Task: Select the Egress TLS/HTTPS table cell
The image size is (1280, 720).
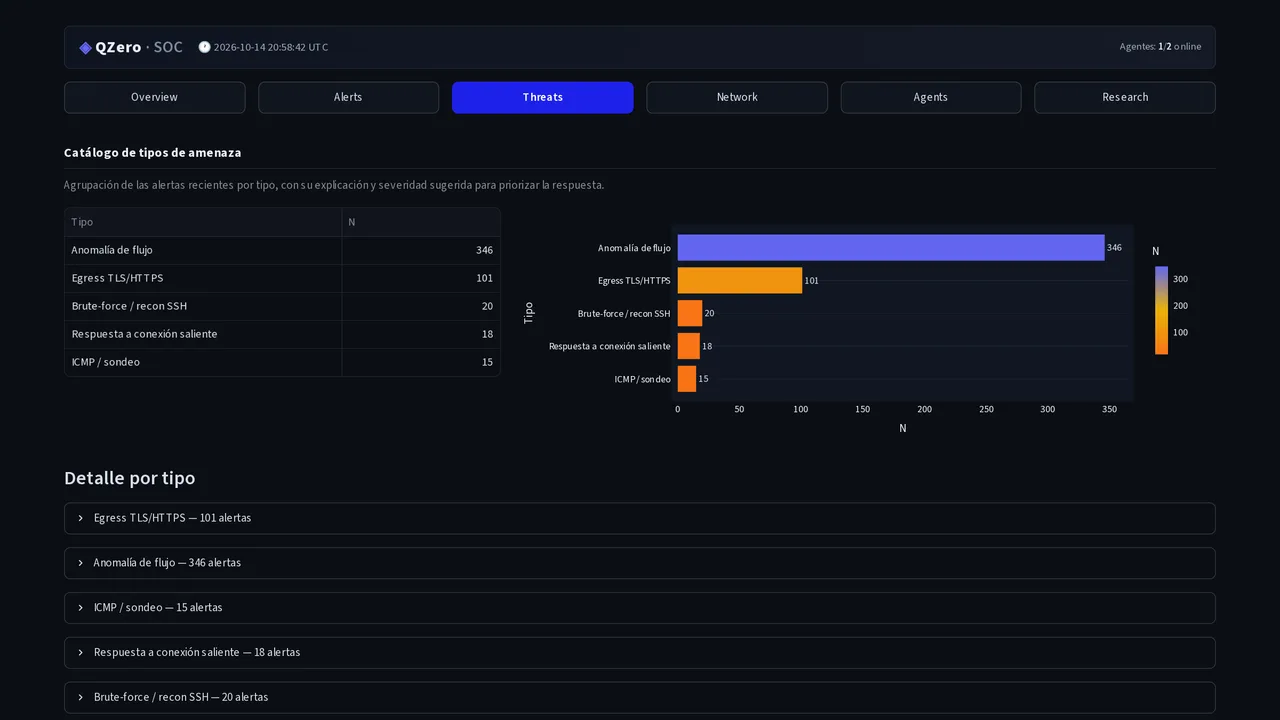Action: pyautogui.click(x=203, y=278)
